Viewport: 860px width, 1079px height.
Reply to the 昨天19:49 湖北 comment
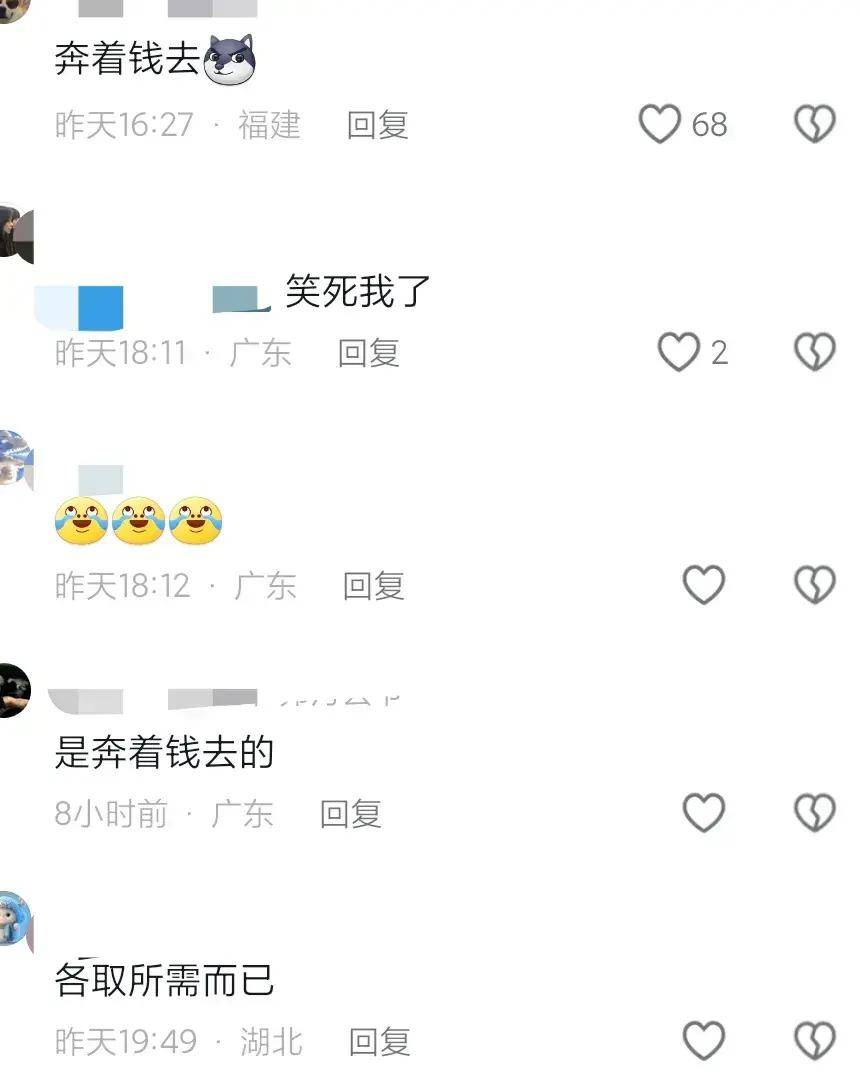point(380,1042)
